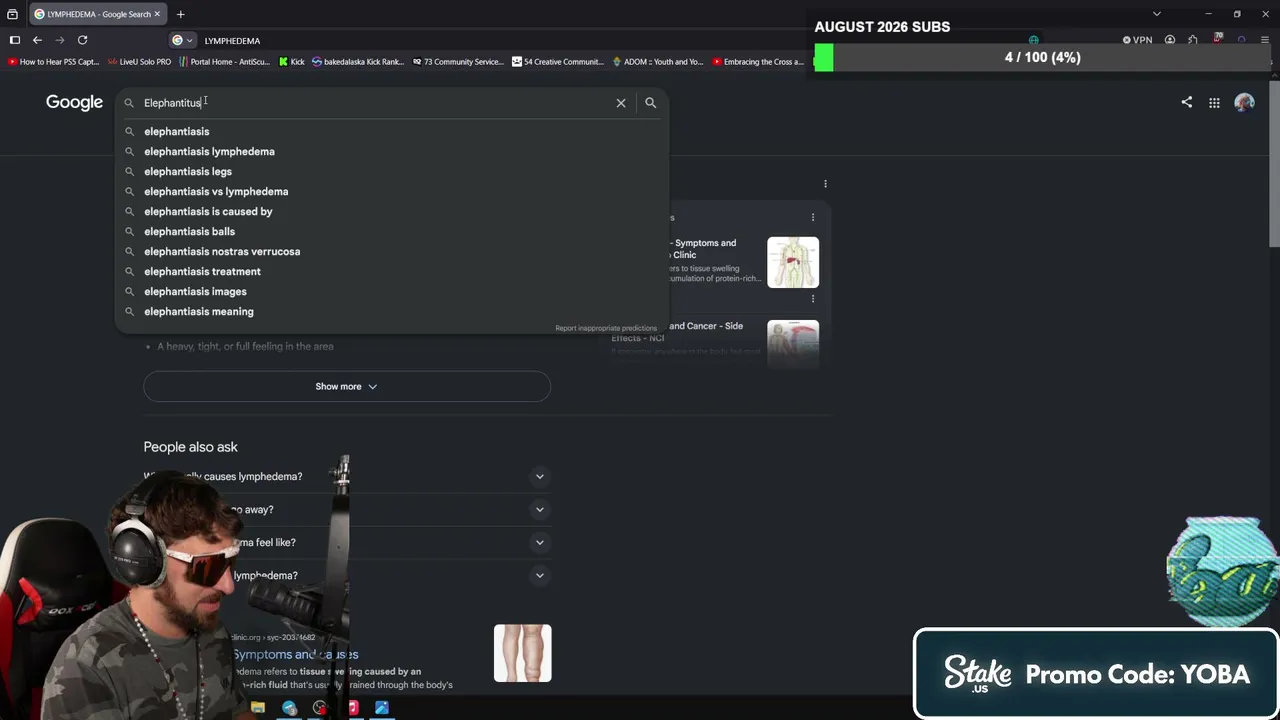Open the liver anatomy thumbnail image
Viewport: 1280px width, 720px height.
point(793,262)
